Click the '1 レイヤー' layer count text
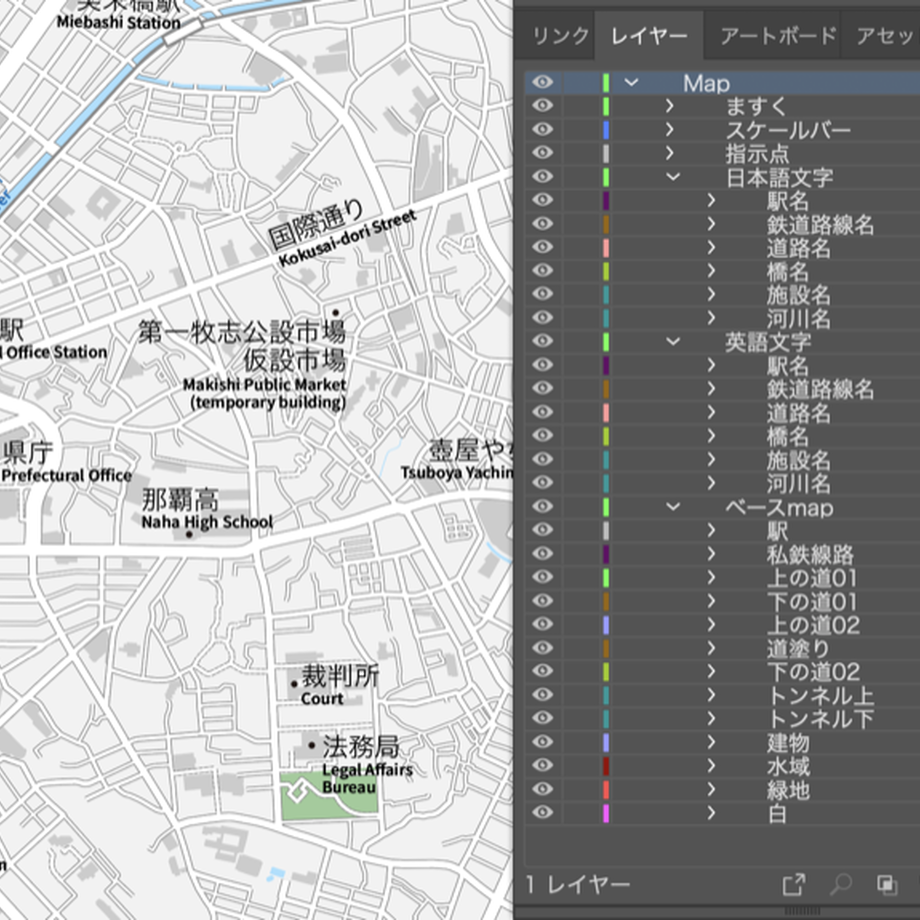 (x=579, y=884)
